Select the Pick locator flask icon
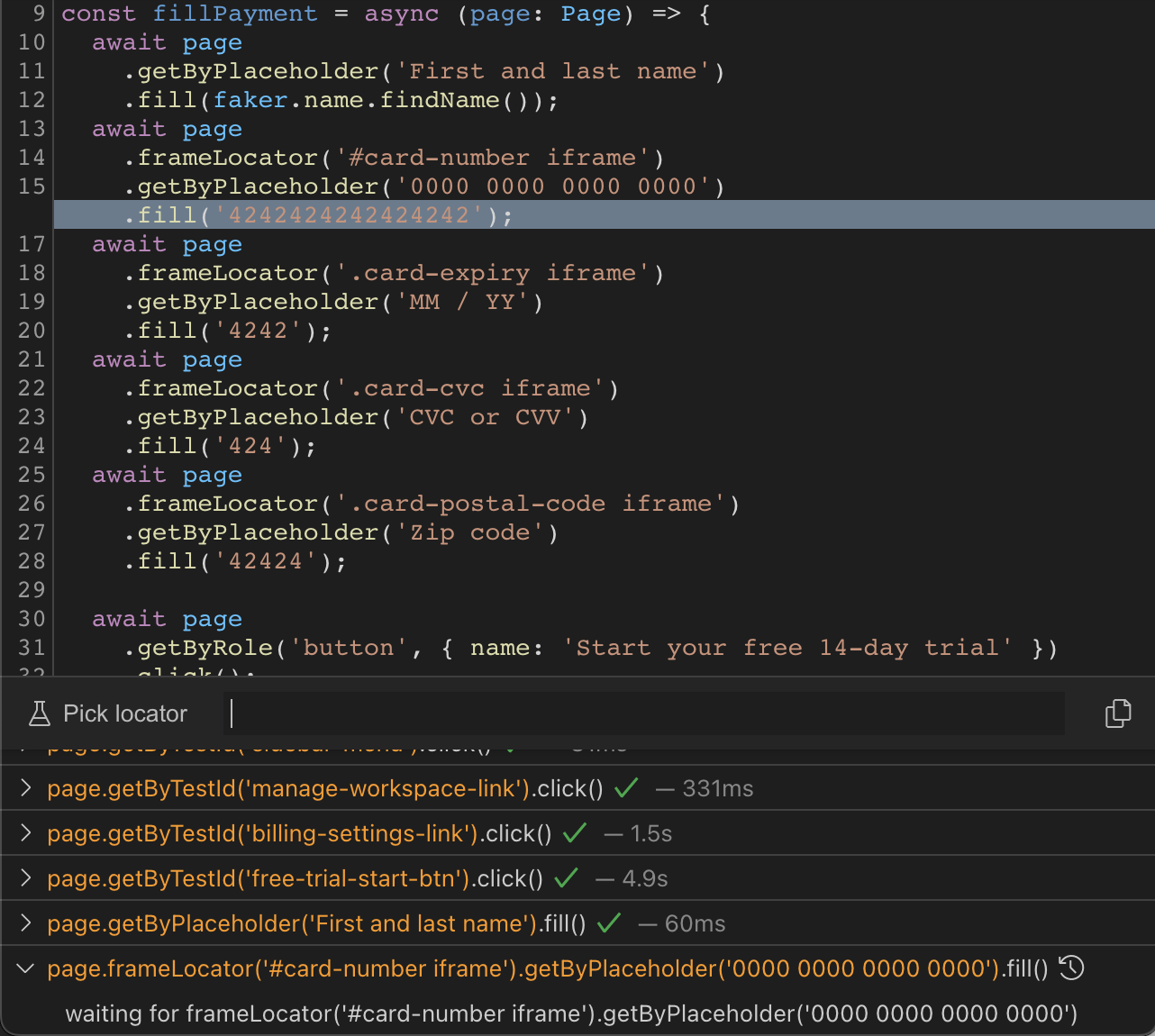 (38, 713)
